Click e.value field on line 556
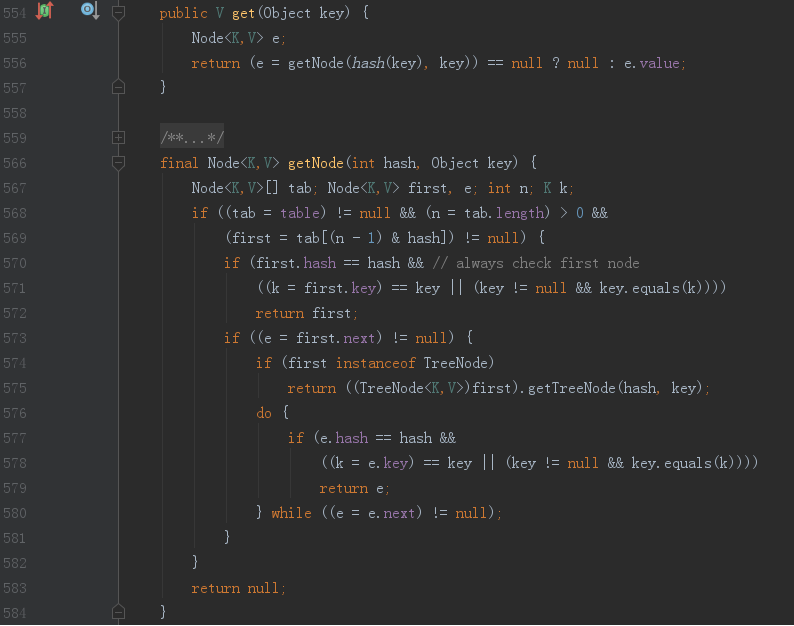This screenshot has height=626, width=794. click(x=652, y=63)
